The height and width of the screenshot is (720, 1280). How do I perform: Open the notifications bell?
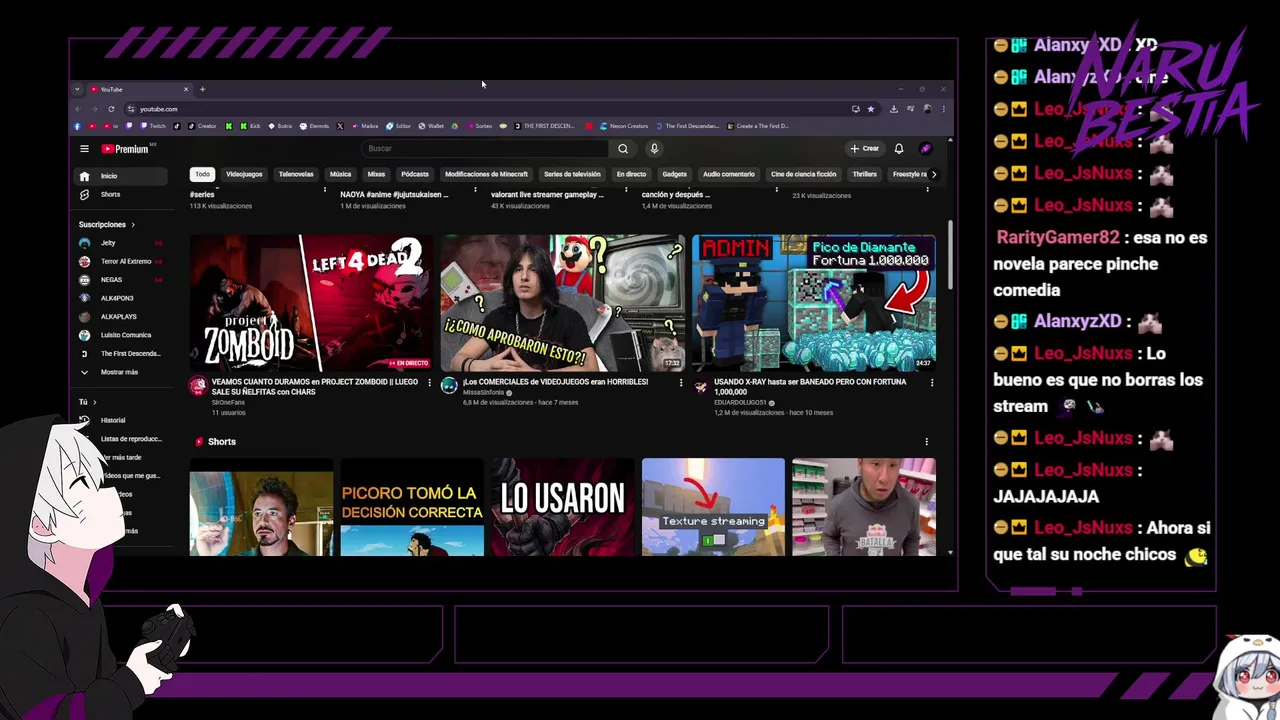899,149
